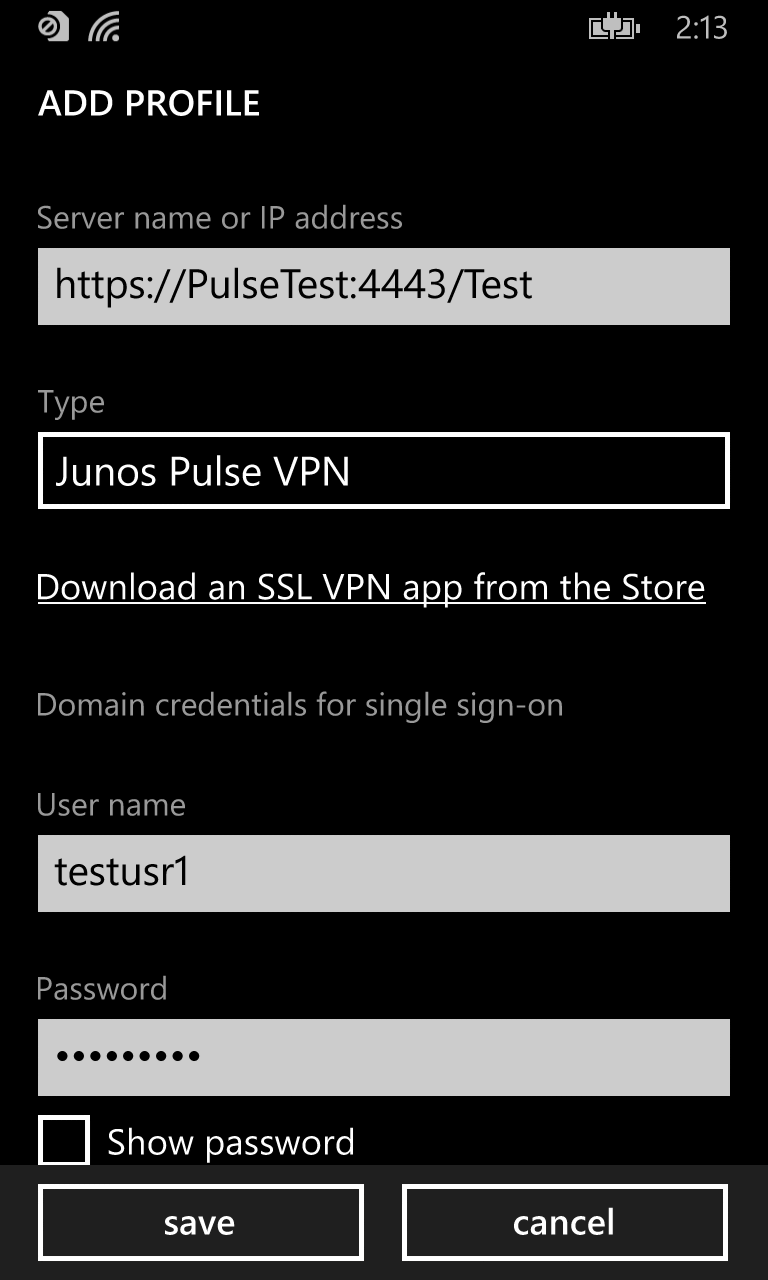
Task: Tap the 'Password' field label
Action: tap(102, 989)
